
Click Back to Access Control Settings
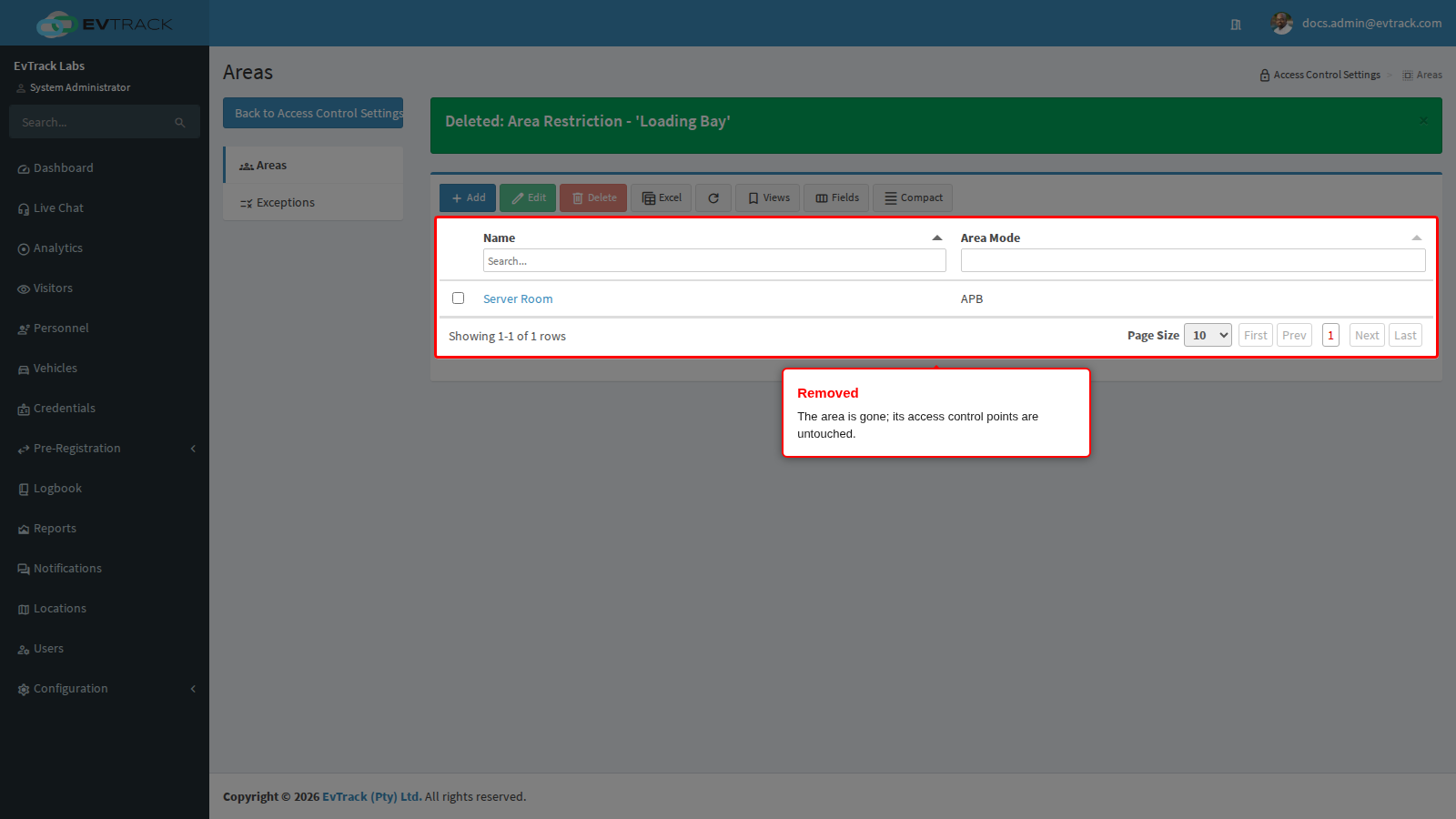click(x=313, y=113)
